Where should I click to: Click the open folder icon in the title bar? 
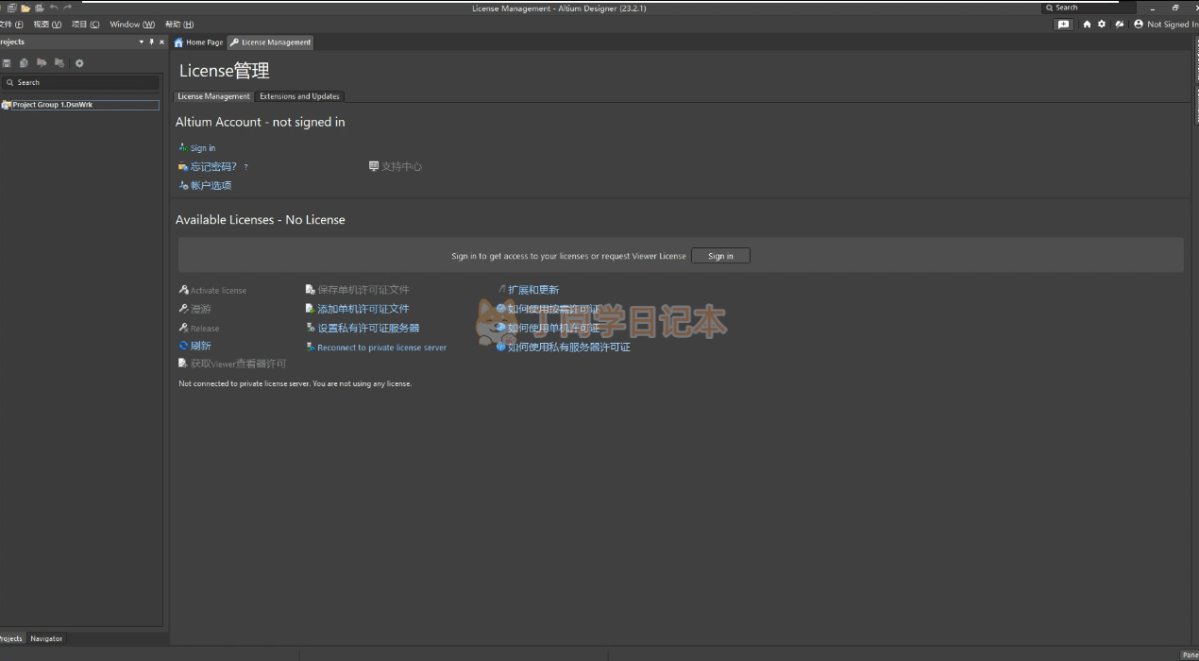(25, 8)
